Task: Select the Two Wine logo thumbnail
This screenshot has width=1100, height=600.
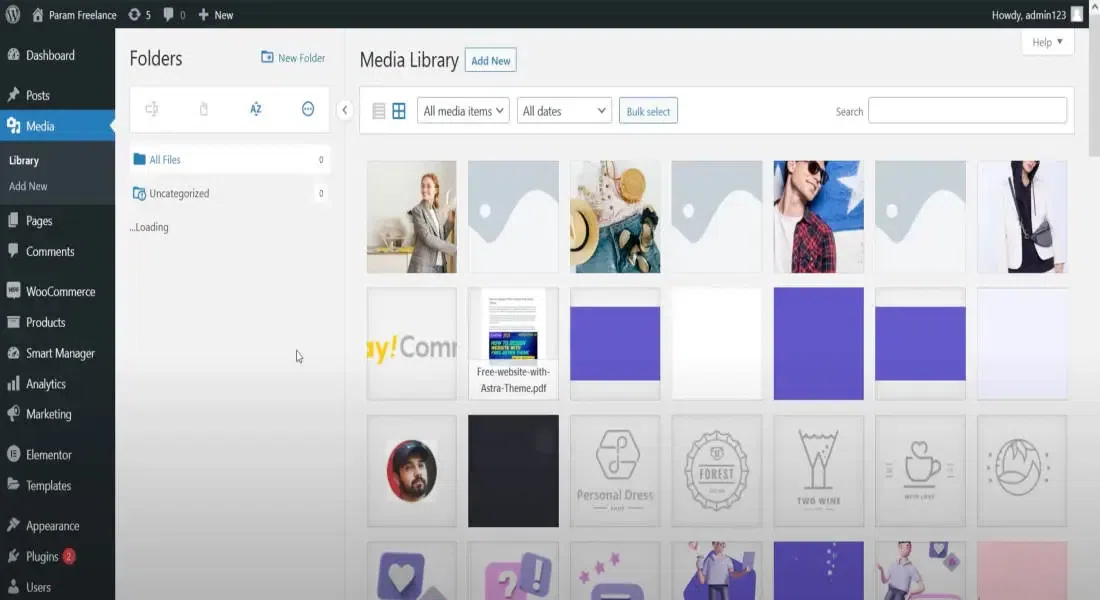Action: tap(819, 471)
